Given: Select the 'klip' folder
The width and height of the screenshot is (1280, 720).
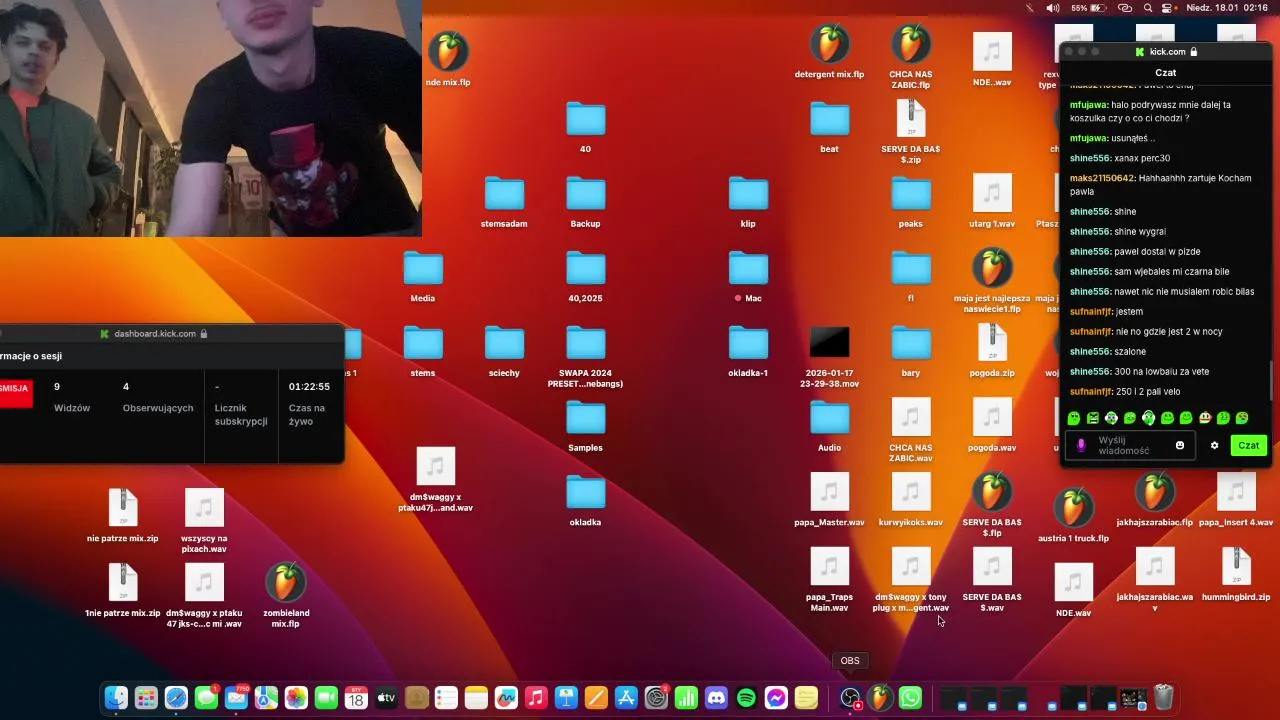Looking at the screenshot, I should tap(748, 202).
